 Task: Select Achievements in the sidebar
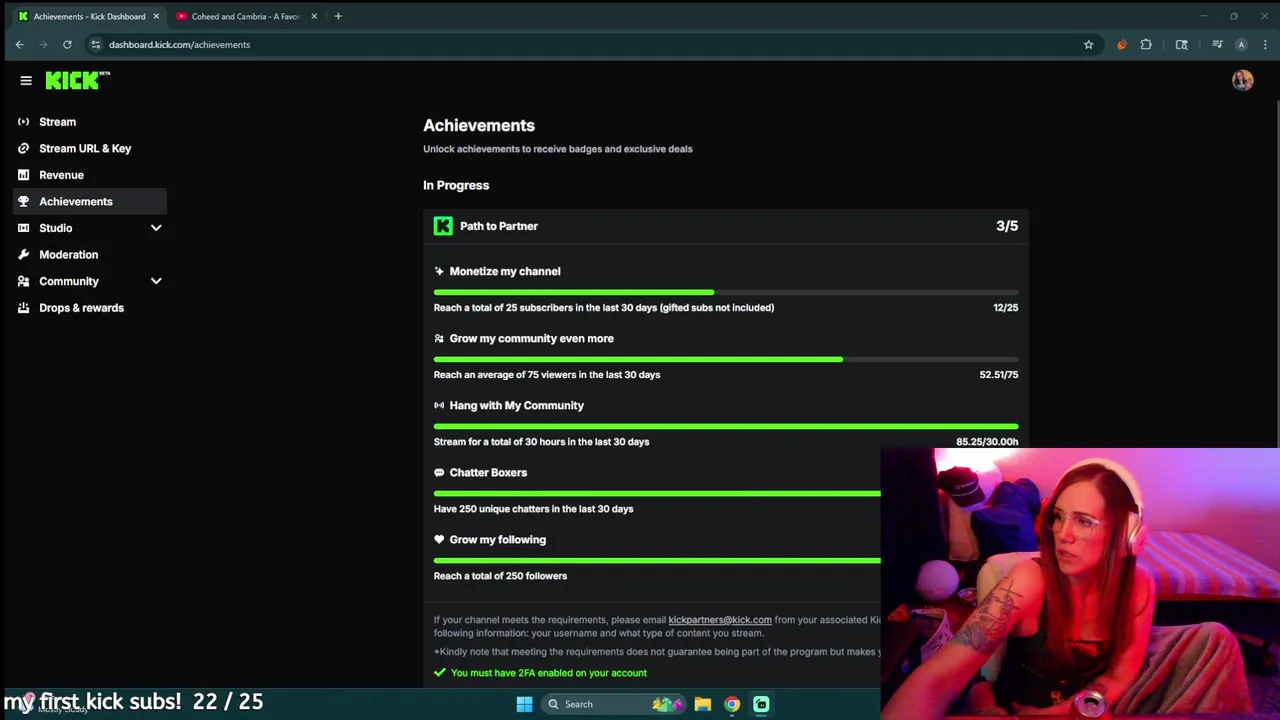click(x=90, y=201)
